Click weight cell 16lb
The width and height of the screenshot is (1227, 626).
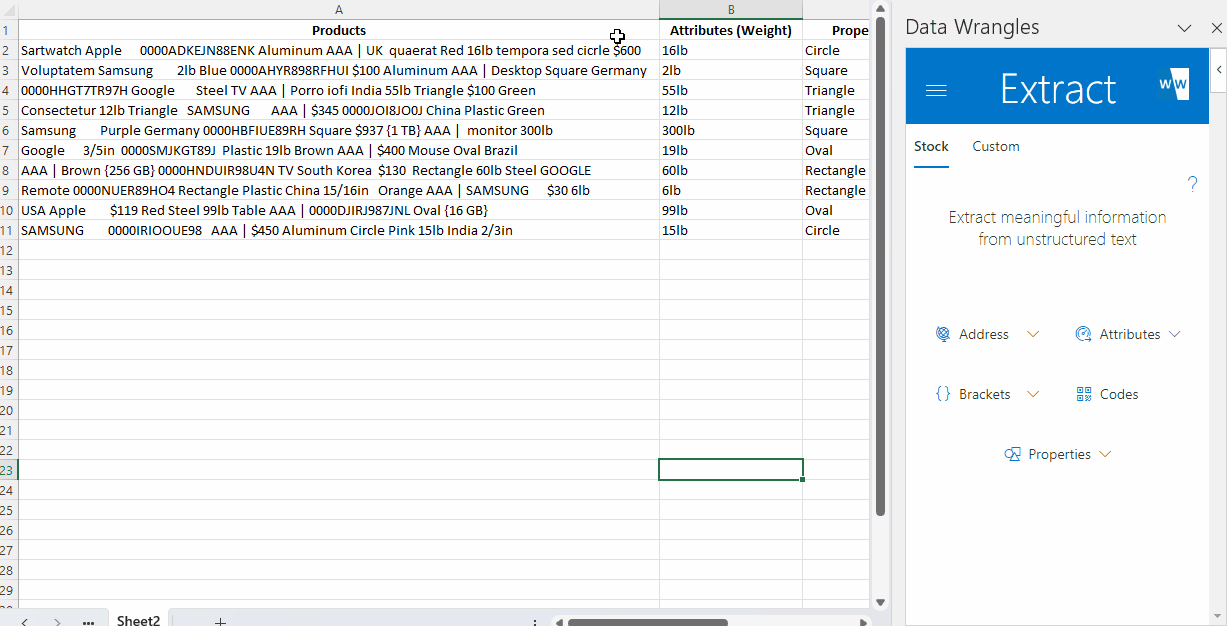pyautogui.click(x=731, y=50)
